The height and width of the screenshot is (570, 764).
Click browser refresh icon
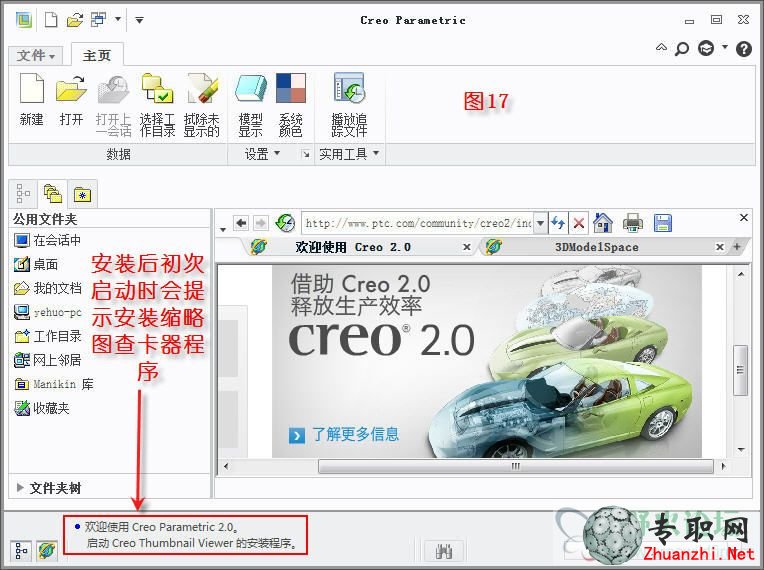coord(285,223)
